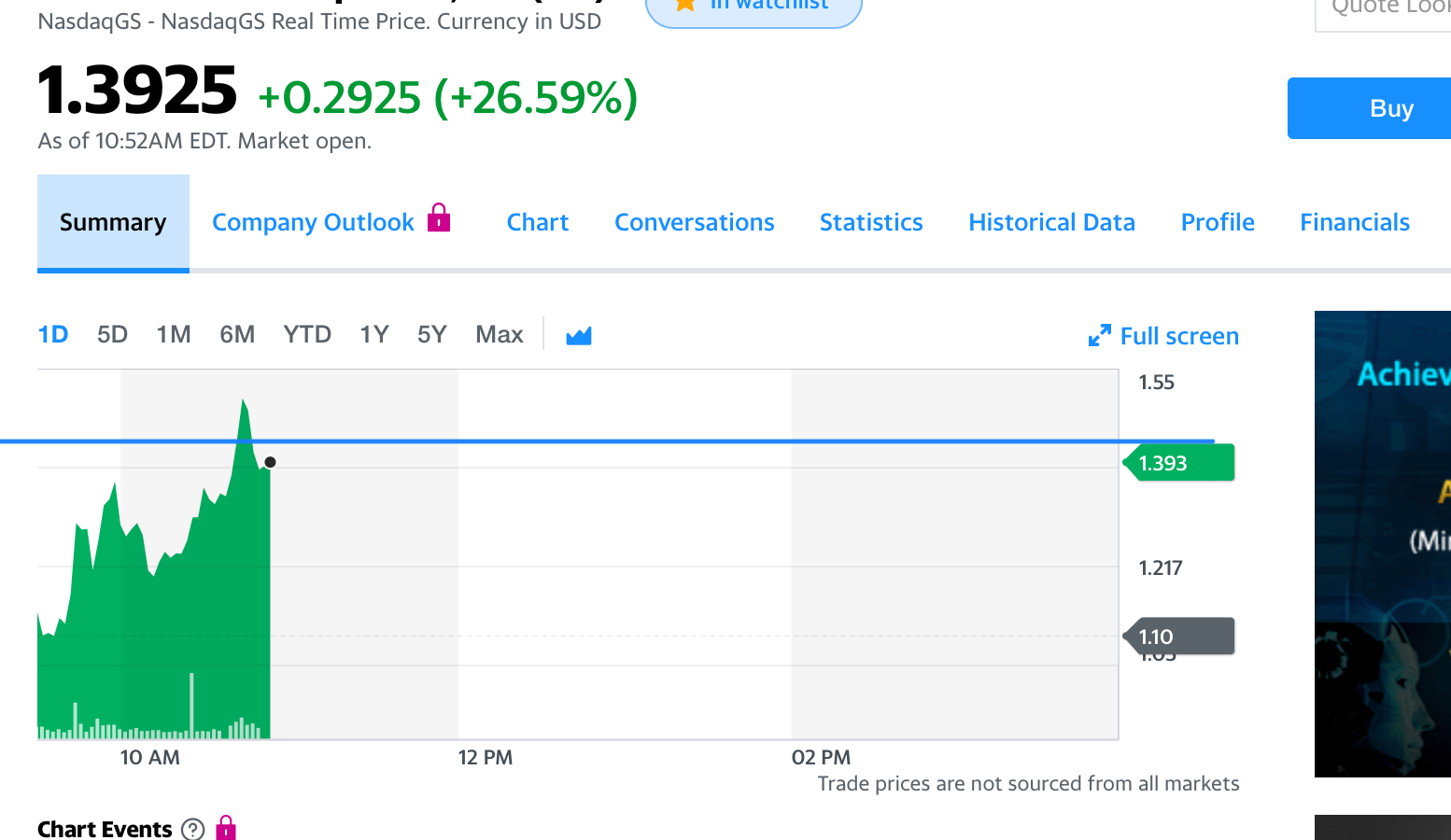Click the 10 AM time axis label
1451x840 pixels.
click(150, 757)
